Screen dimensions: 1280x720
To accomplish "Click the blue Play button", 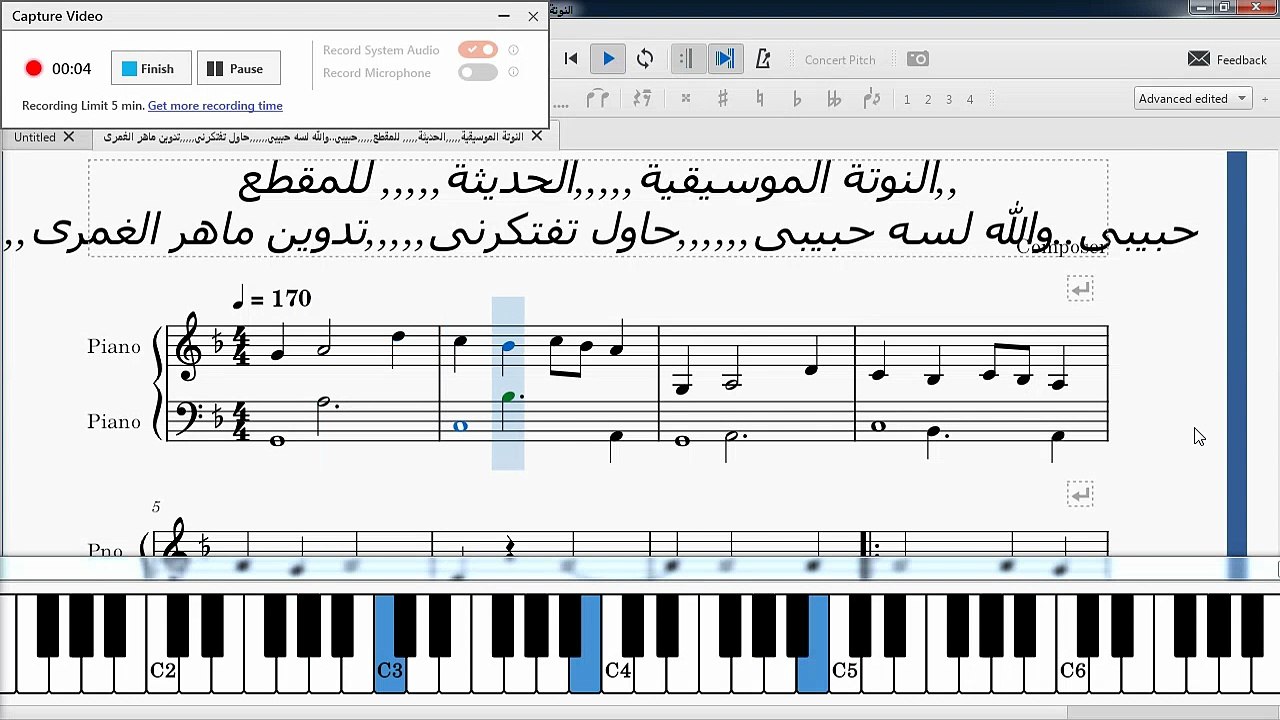I will pyautogui.click(x=608, y=59).
